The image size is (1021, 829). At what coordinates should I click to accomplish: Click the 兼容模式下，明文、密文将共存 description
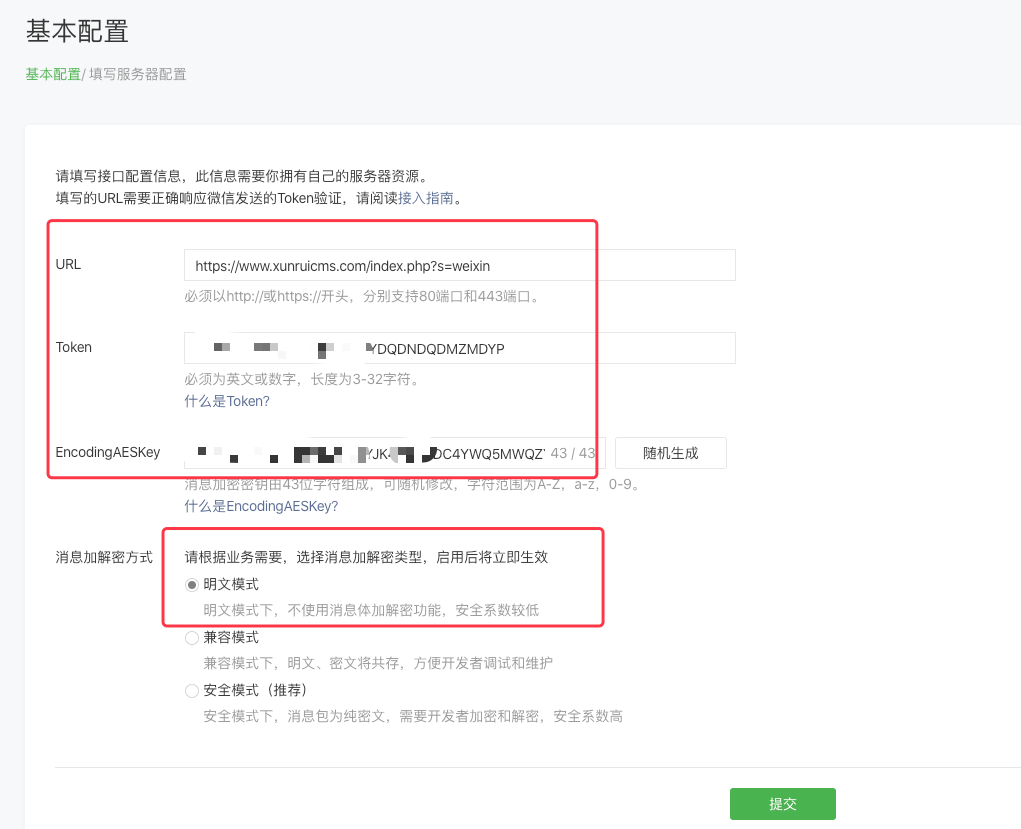coord(378,663)
